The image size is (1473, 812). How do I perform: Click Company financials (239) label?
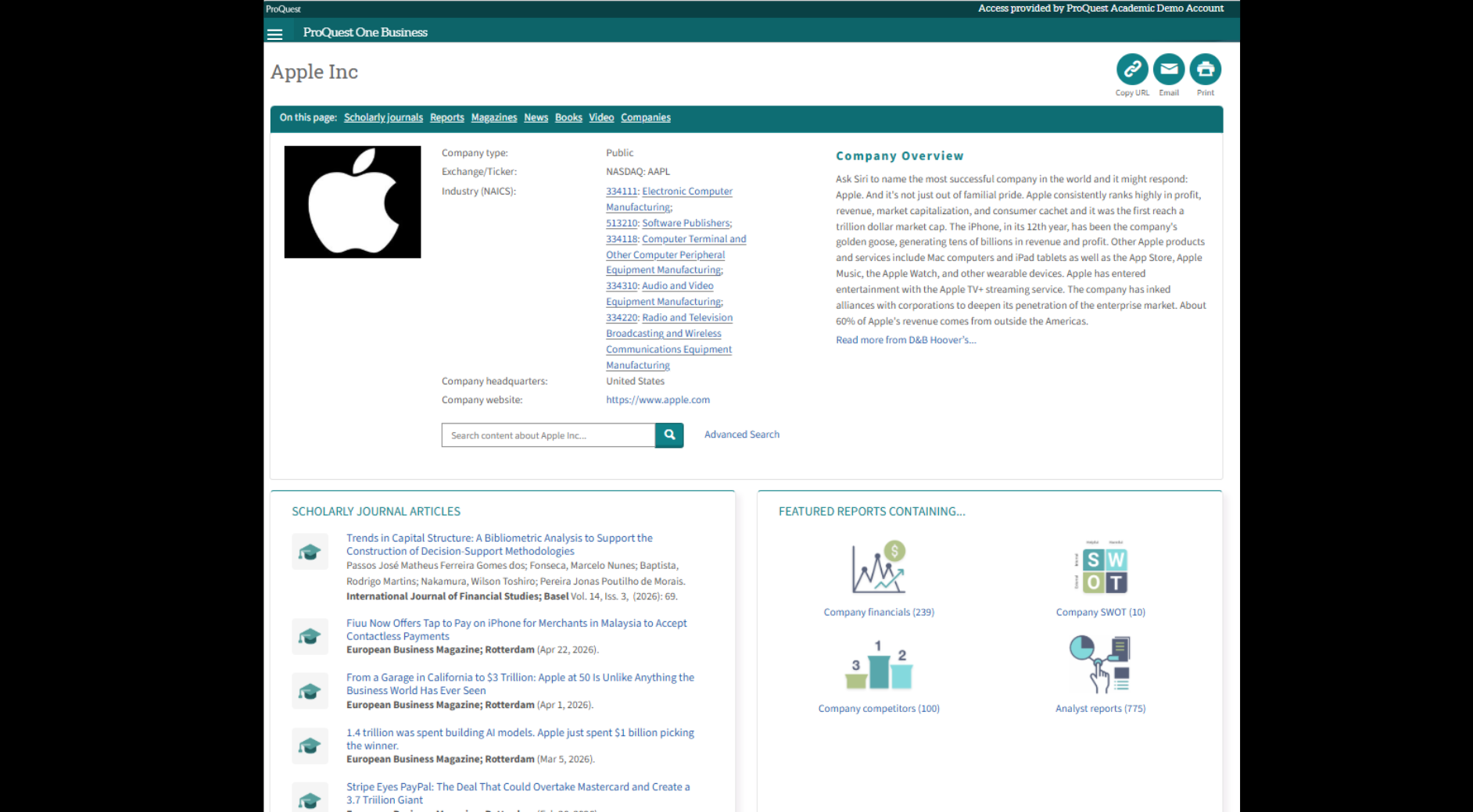pos(879,612)
